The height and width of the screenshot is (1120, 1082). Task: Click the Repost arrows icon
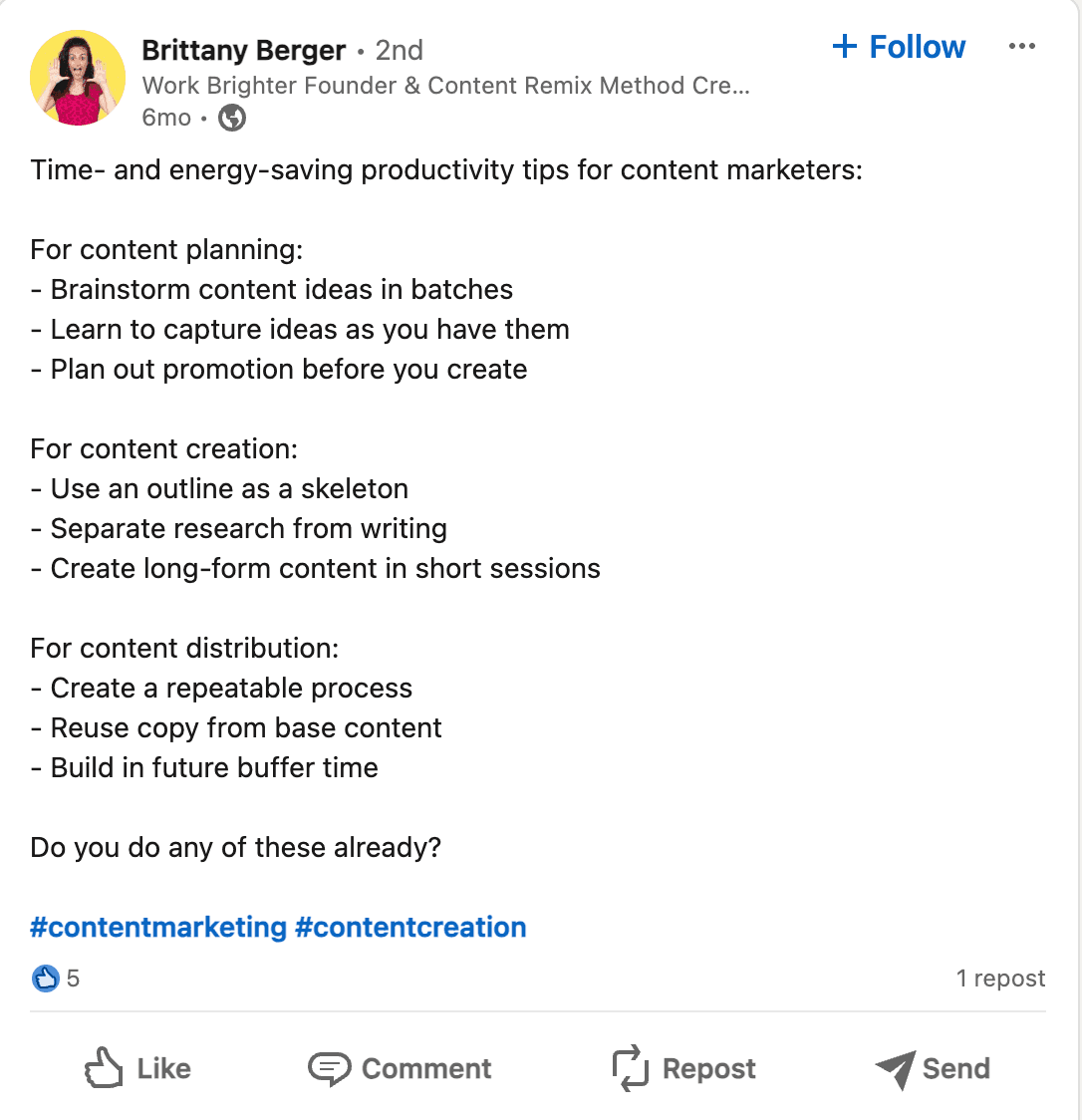629,1068
